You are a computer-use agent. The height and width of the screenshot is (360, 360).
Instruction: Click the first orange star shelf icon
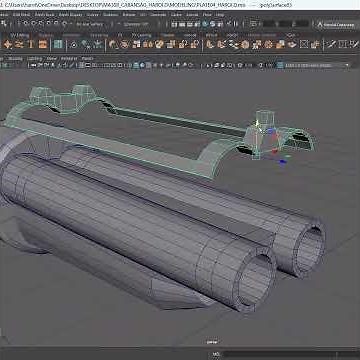(x=7, y=44)
